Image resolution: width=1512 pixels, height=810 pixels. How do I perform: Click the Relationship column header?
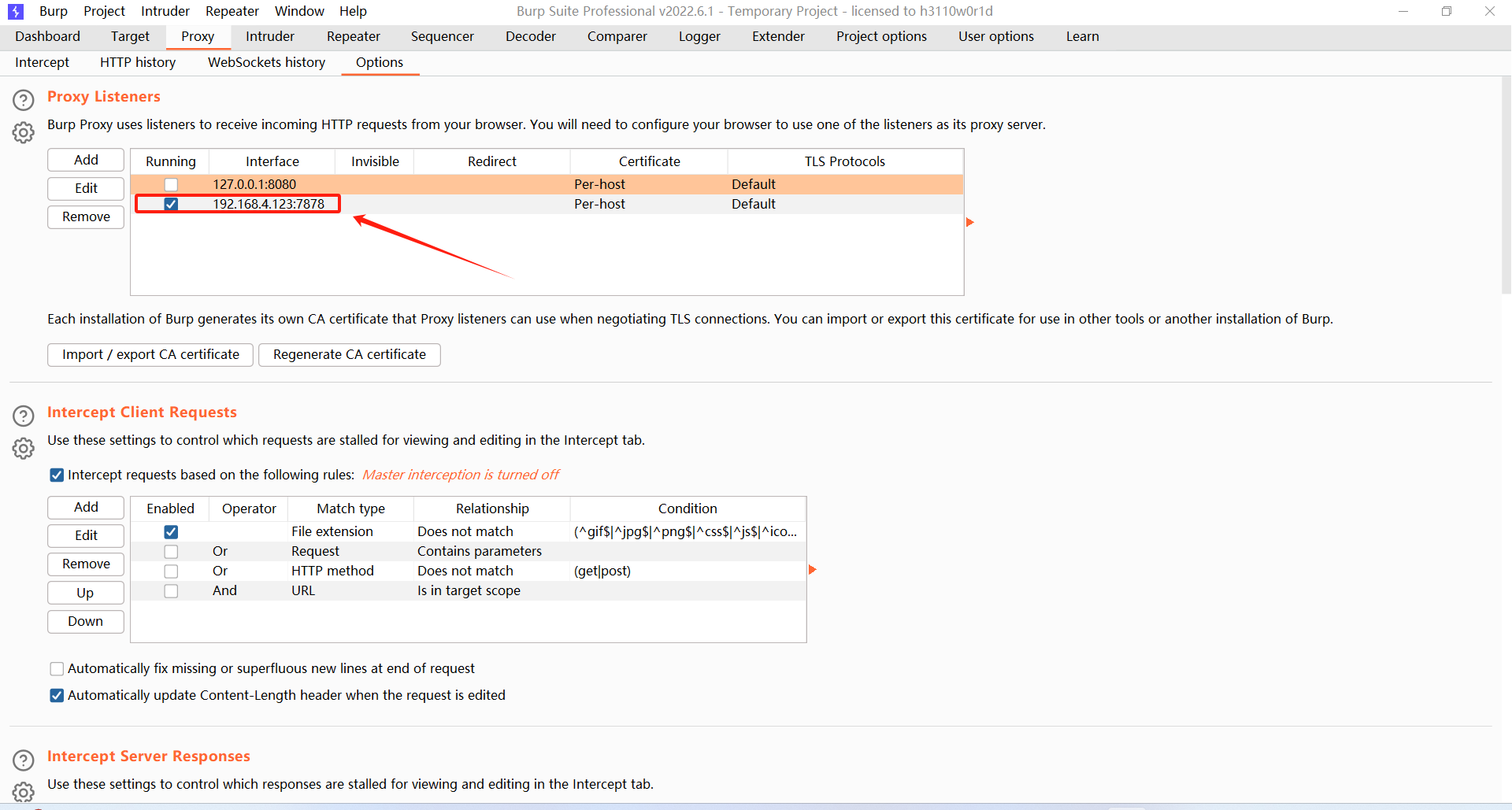492,509
